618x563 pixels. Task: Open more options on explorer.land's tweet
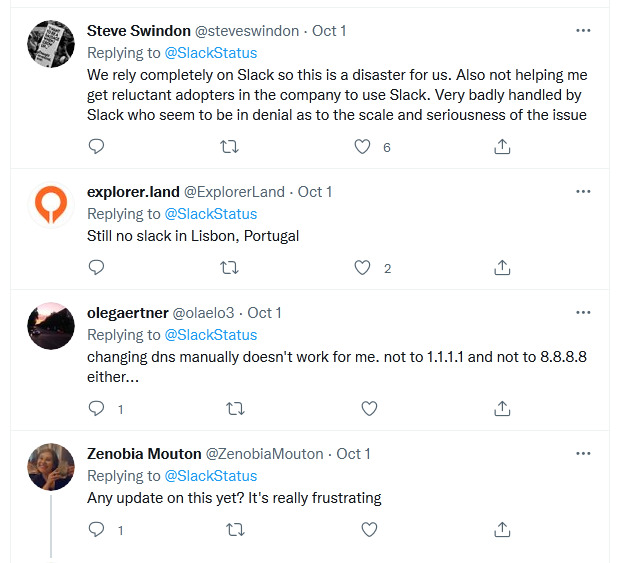(x=583, y=191)
